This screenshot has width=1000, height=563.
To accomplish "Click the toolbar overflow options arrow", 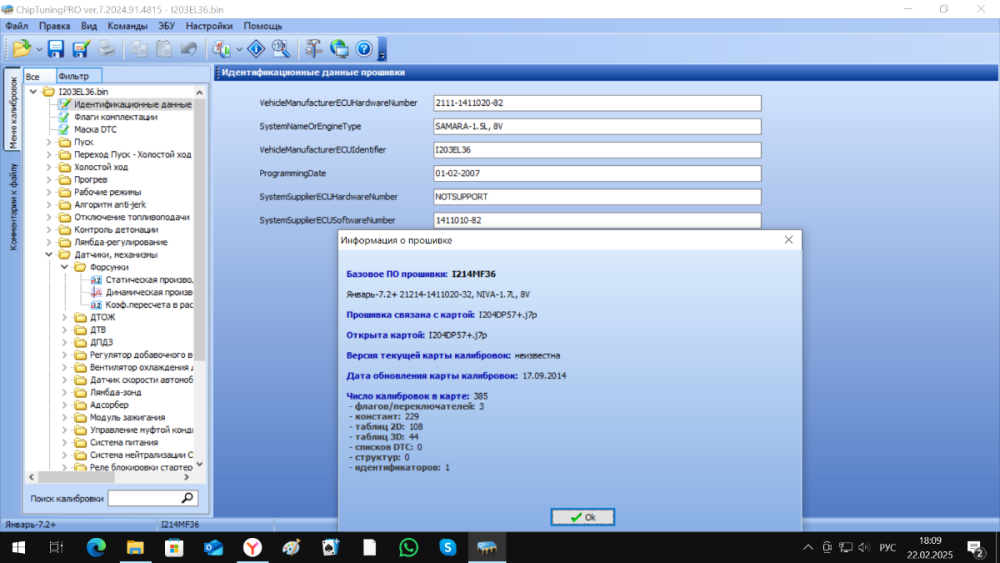I will [x=382, y=50].
